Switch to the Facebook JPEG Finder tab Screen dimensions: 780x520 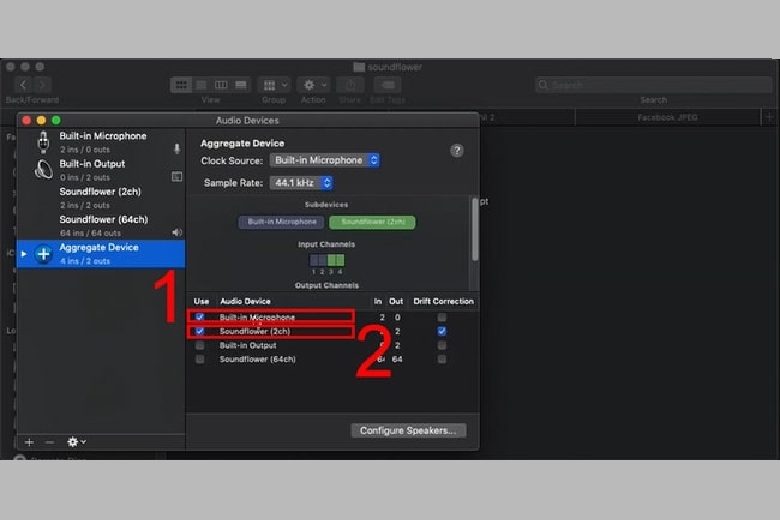coord(668,117)
